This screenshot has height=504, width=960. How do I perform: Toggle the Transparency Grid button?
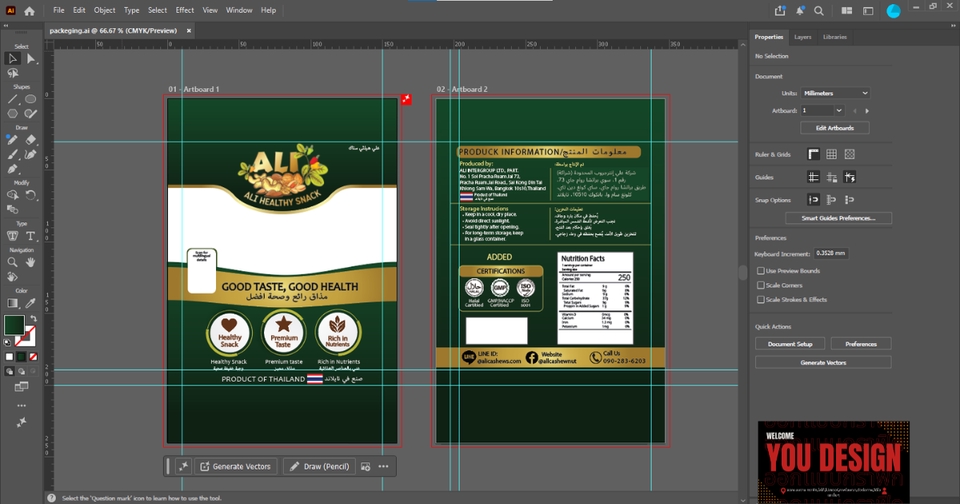pyautogui.click(x=849, y=154)
